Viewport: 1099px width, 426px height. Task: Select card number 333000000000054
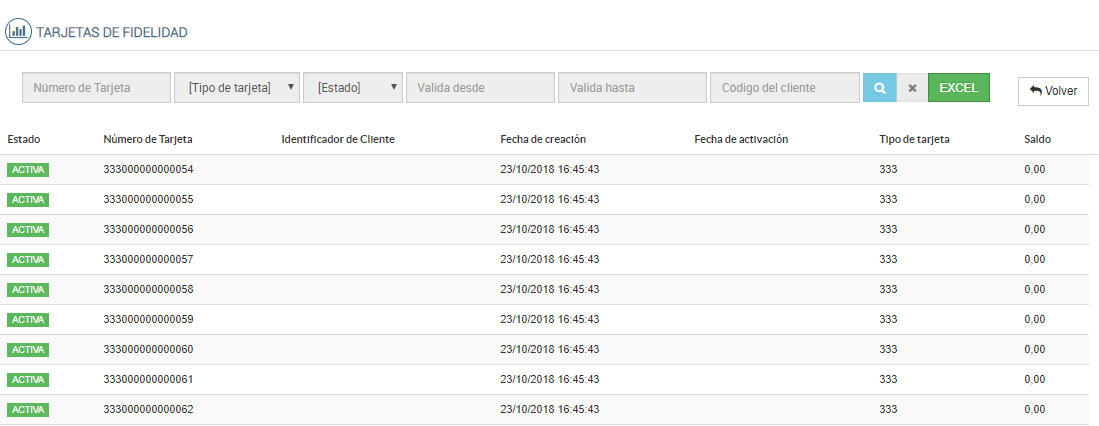pyautogui.click(x=148, y=170)
